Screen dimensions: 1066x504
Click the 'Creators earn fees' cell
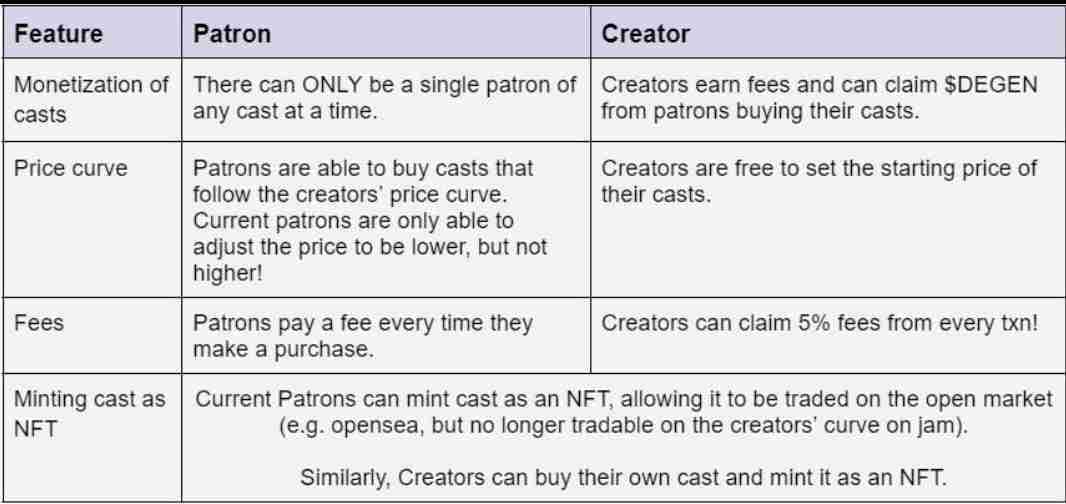(x=818, y=99)
